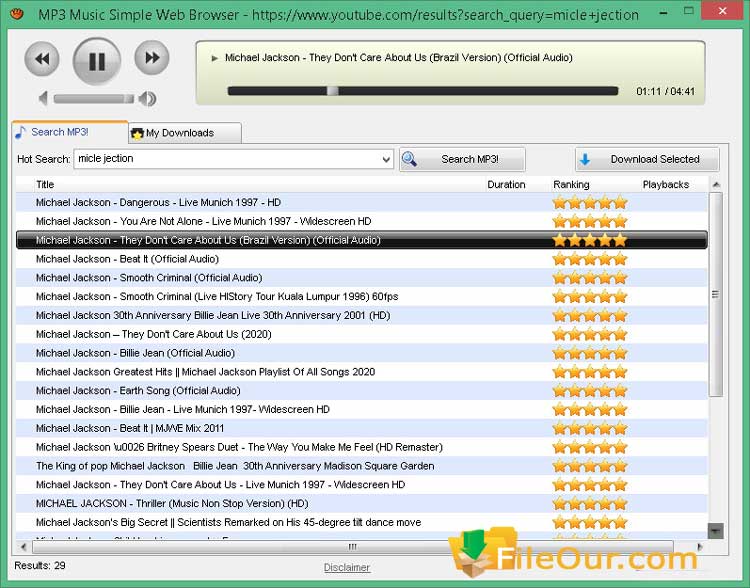
Task: Open the Disclaimer link
Action: (x=347, y=567)
